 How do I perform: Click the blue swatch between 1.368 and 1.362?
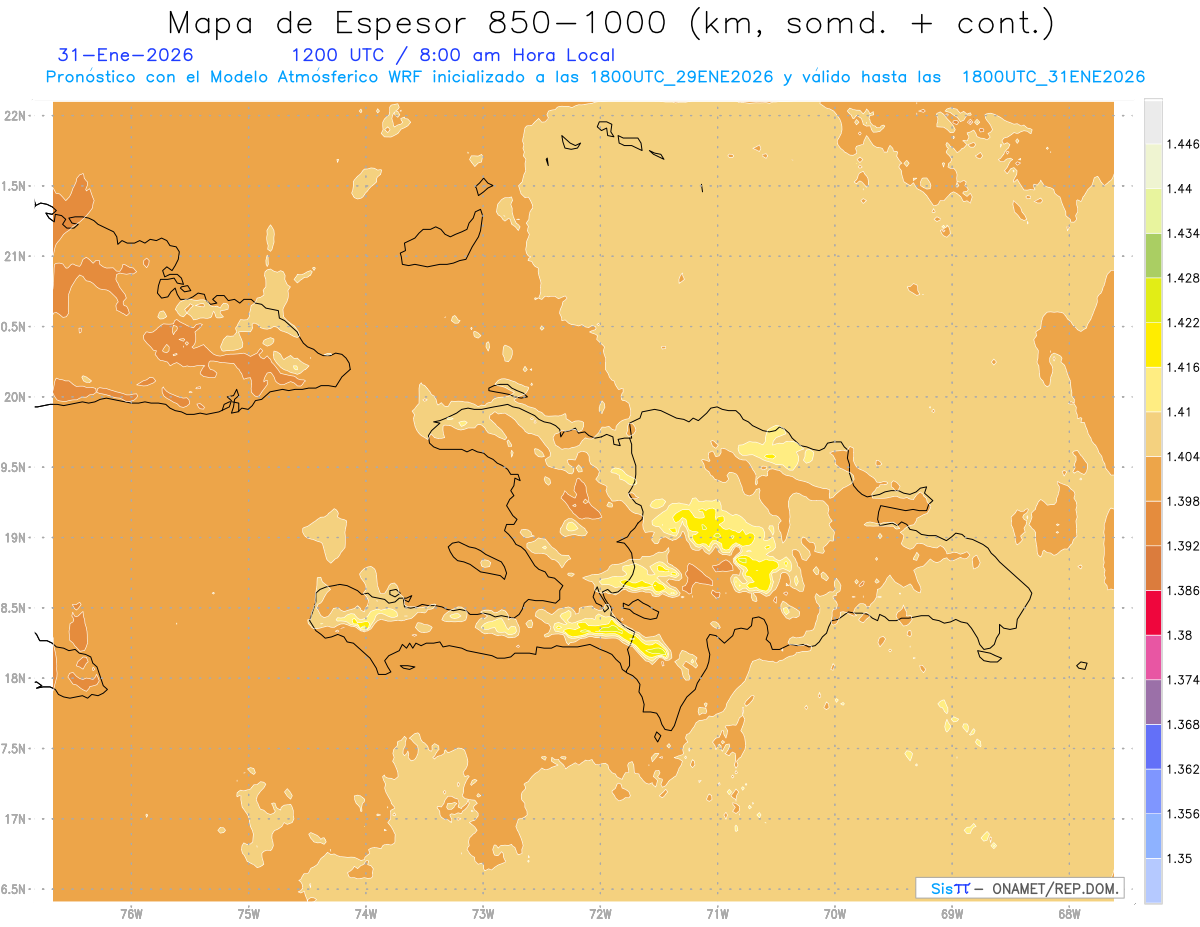click(x=1153, y=747)
